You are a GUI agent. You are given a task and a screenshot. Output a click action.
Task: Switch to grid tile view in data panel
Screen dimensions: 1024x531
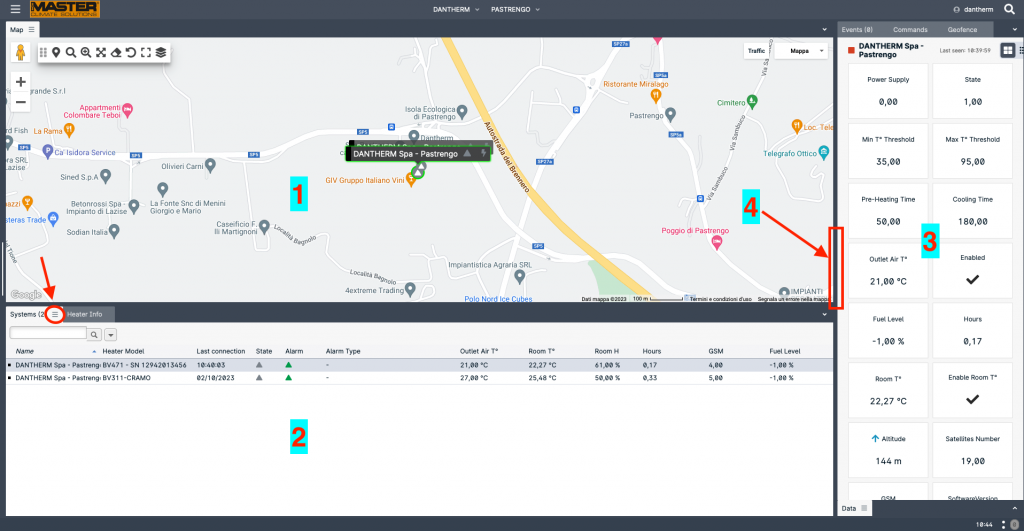1007,50
